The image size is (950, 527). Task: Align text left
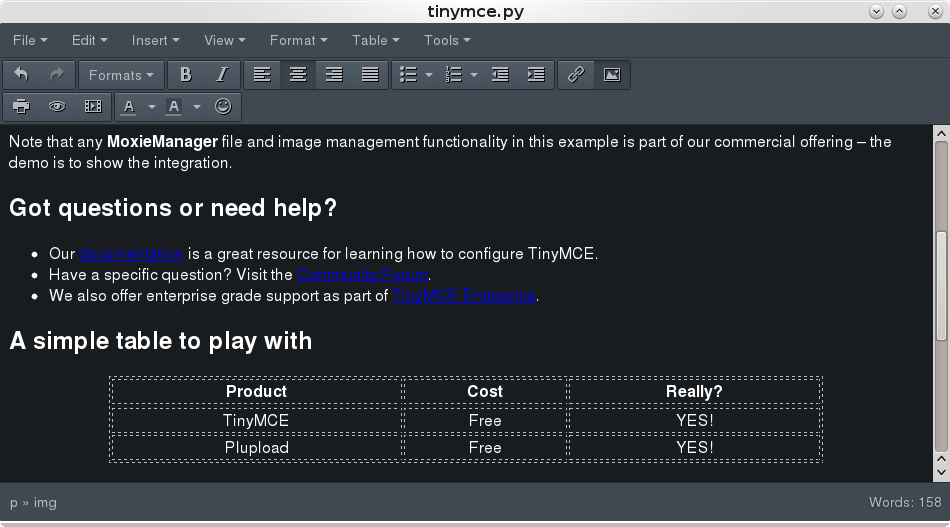pos(262,75)
